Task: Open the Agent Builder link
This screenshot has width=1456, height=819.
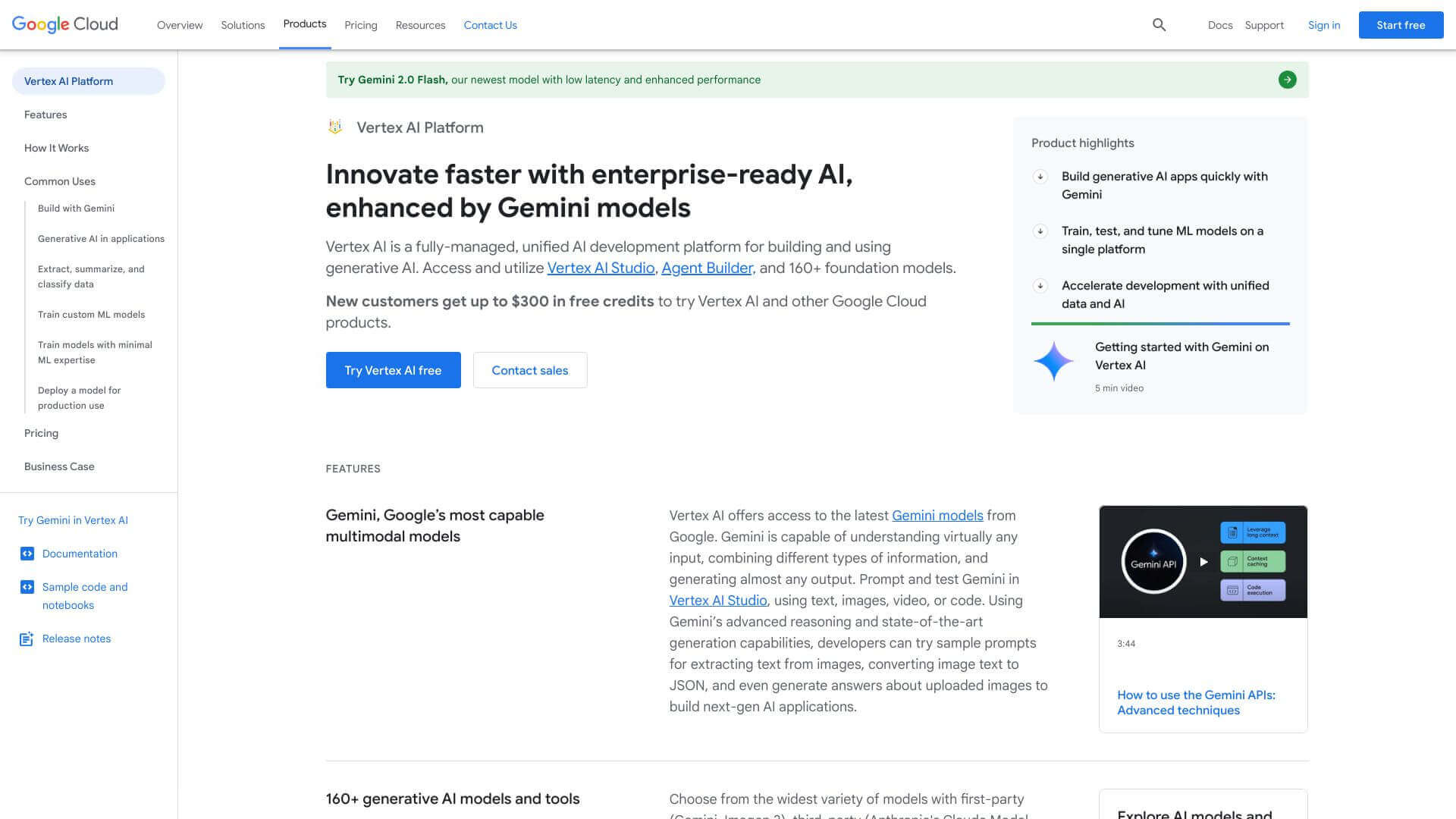Action: (x=706, y=268)
